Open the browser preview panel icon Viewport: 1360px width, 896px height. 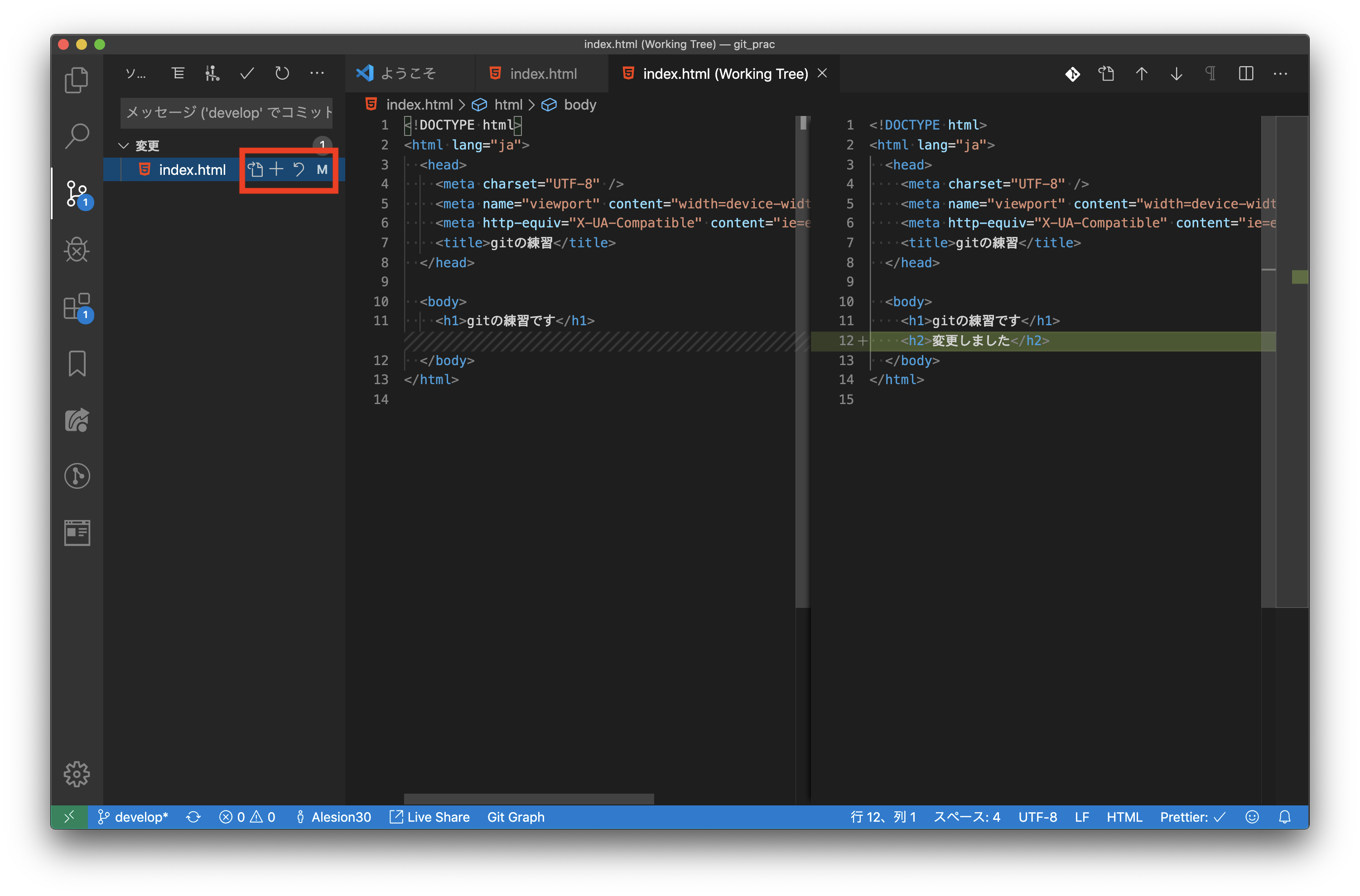(x=77, y=533)
